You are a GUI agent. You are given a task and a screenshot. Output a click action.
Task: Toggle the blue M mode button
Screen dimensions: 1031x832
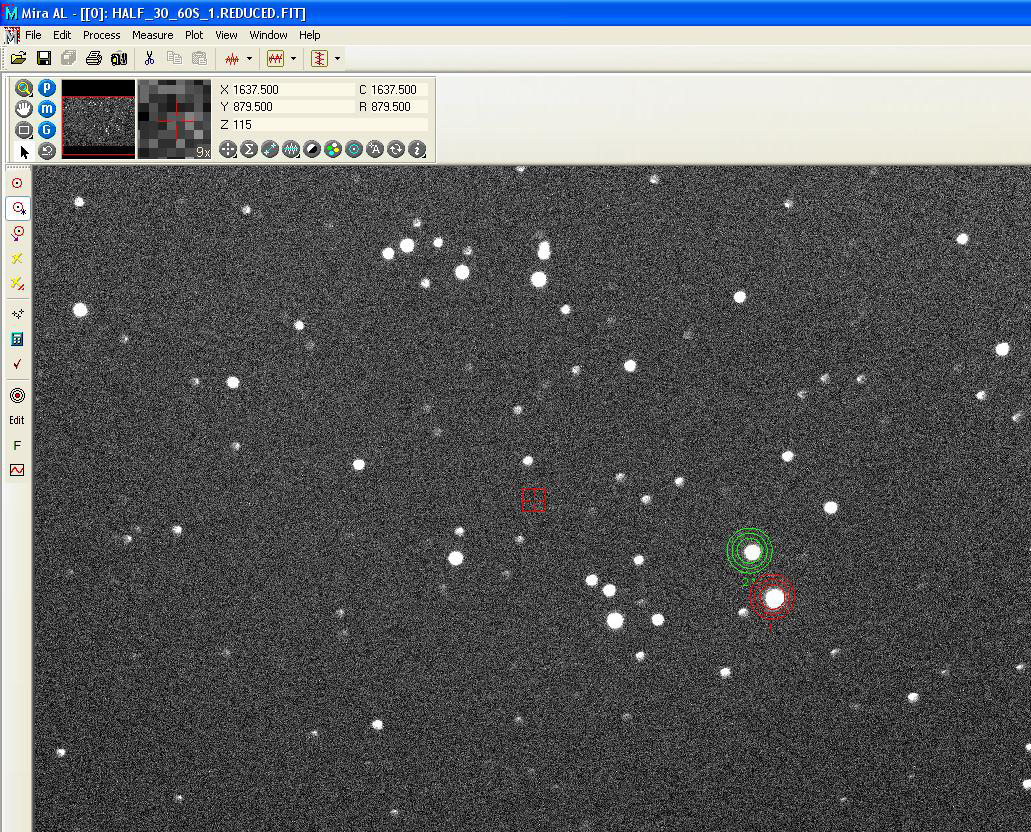coord(47,109)
